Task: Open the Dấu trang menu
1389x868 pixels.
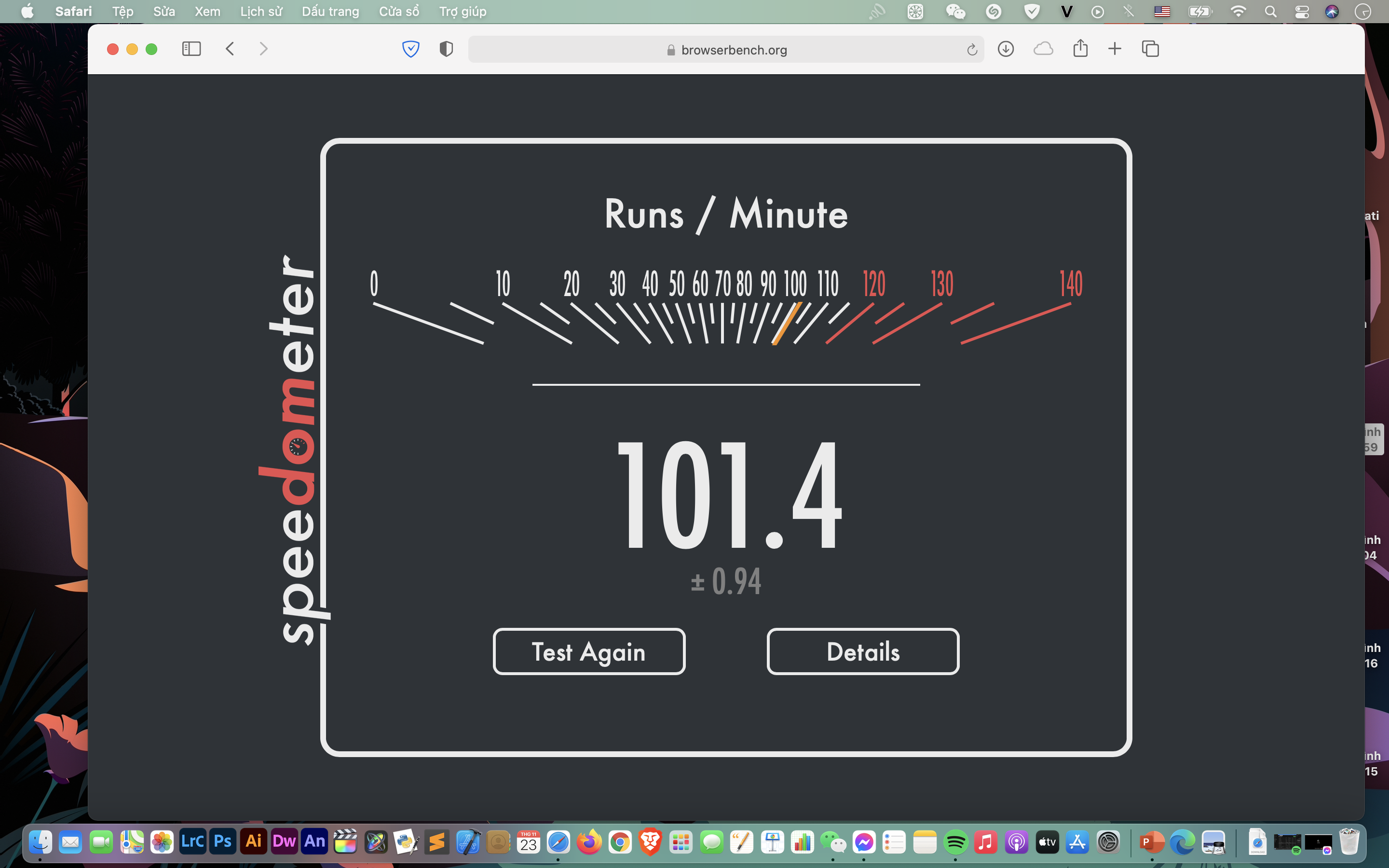Action: [330, 12]
